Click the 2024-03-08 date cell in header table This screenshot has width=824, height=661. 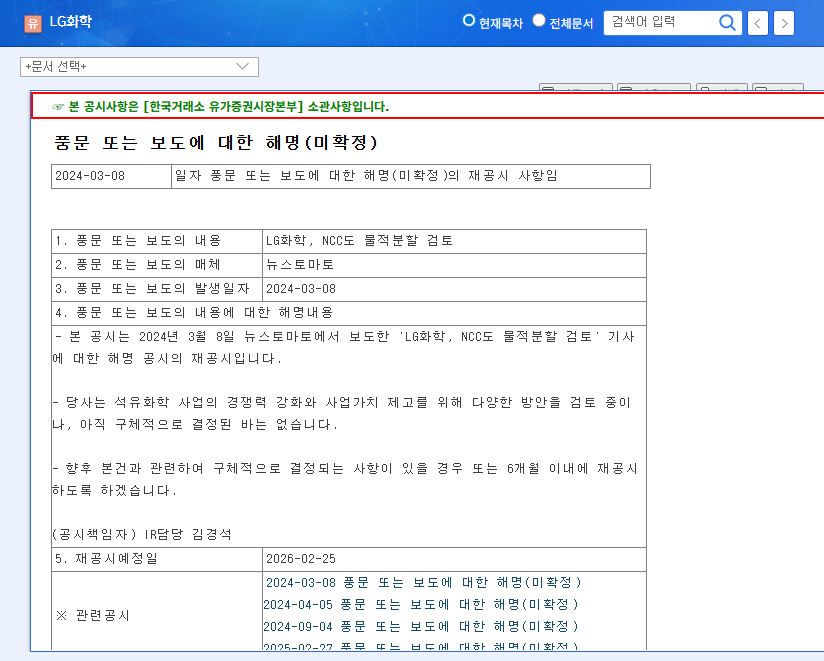(111, 176)
